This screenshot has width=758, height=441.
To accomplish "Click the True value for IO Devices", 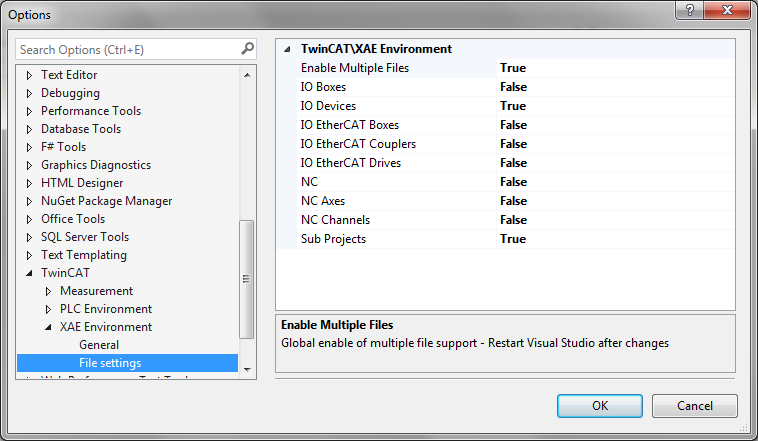I will 513,106.
